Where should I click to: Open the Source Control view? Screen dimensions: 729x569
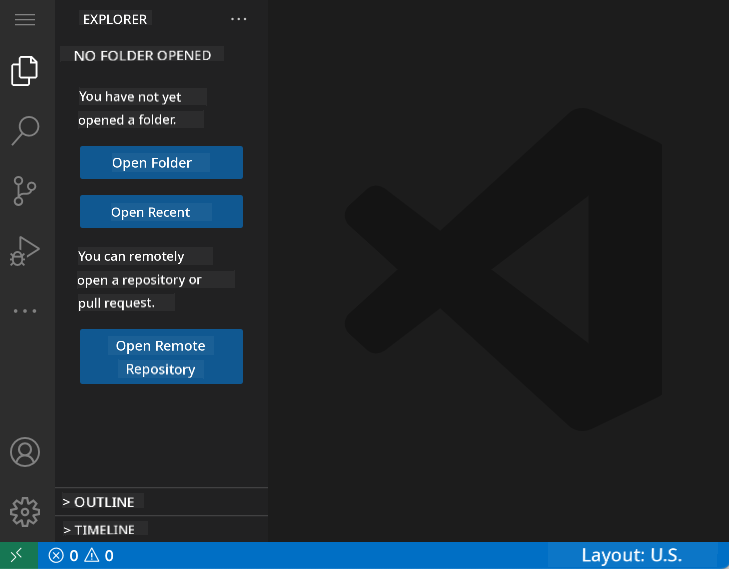coord(25,190)
